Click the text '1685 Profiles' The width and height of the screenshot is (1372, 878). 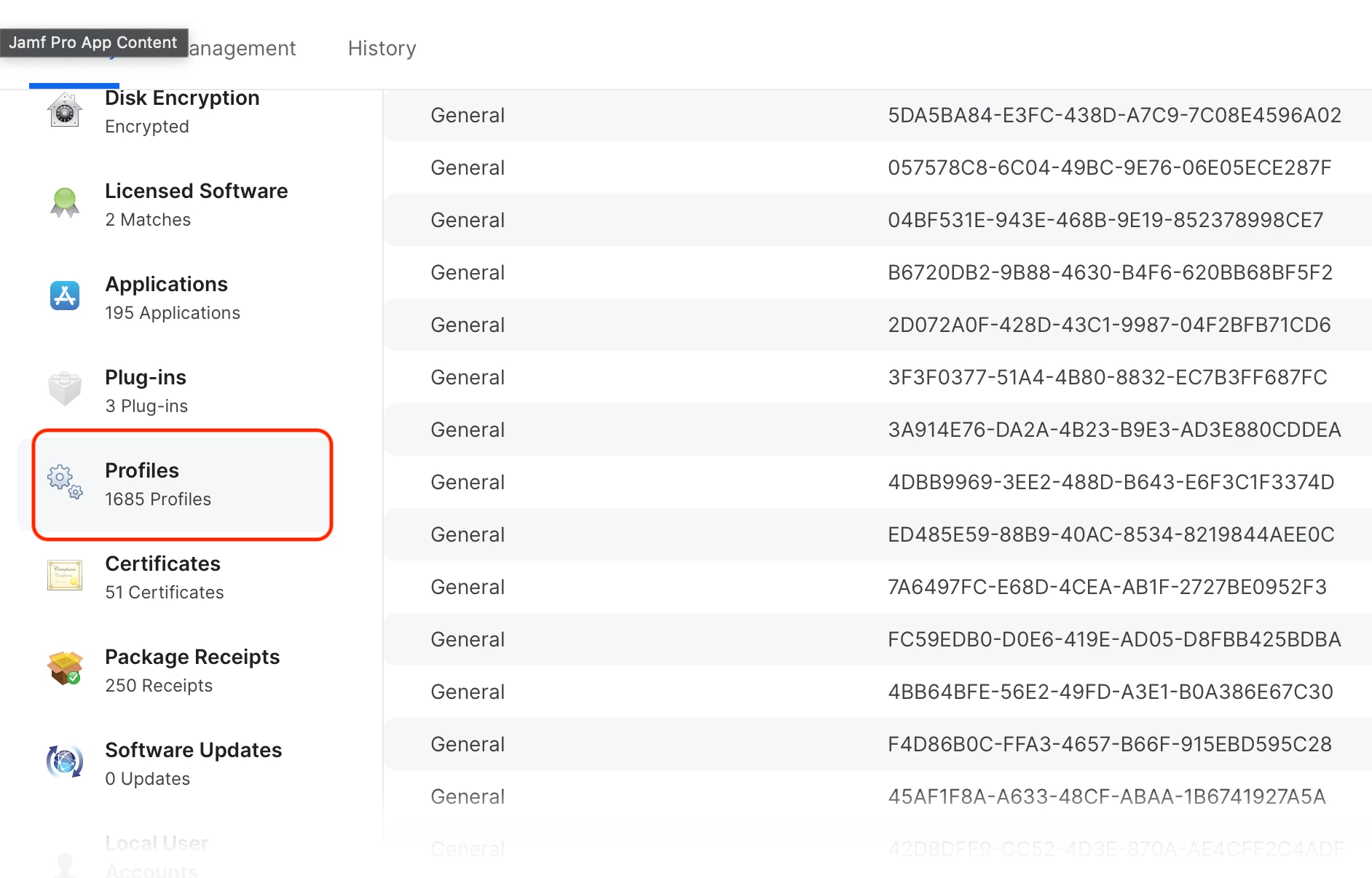pos(158,499)
